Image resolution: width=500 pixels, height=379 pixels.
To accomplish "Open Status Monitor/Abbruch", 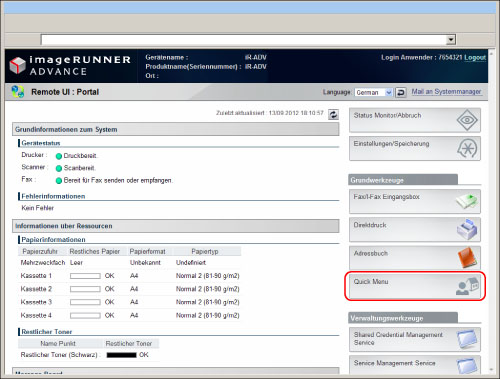I will click(415, 120).
